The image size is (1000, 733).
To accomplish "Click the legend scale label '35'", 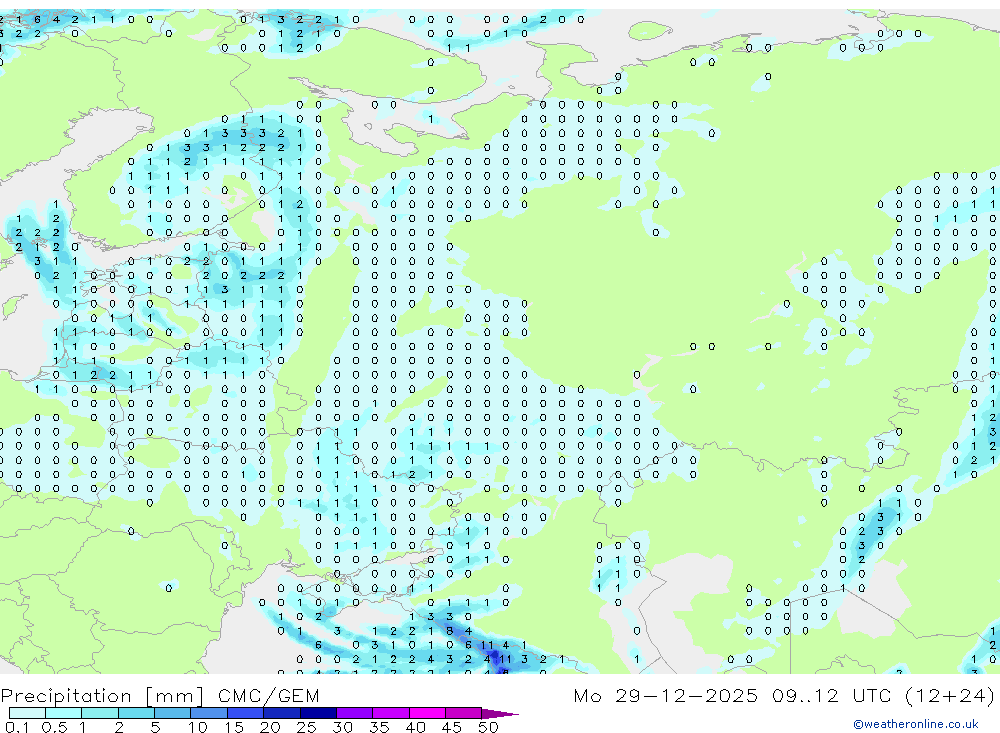I will point(379,727).
